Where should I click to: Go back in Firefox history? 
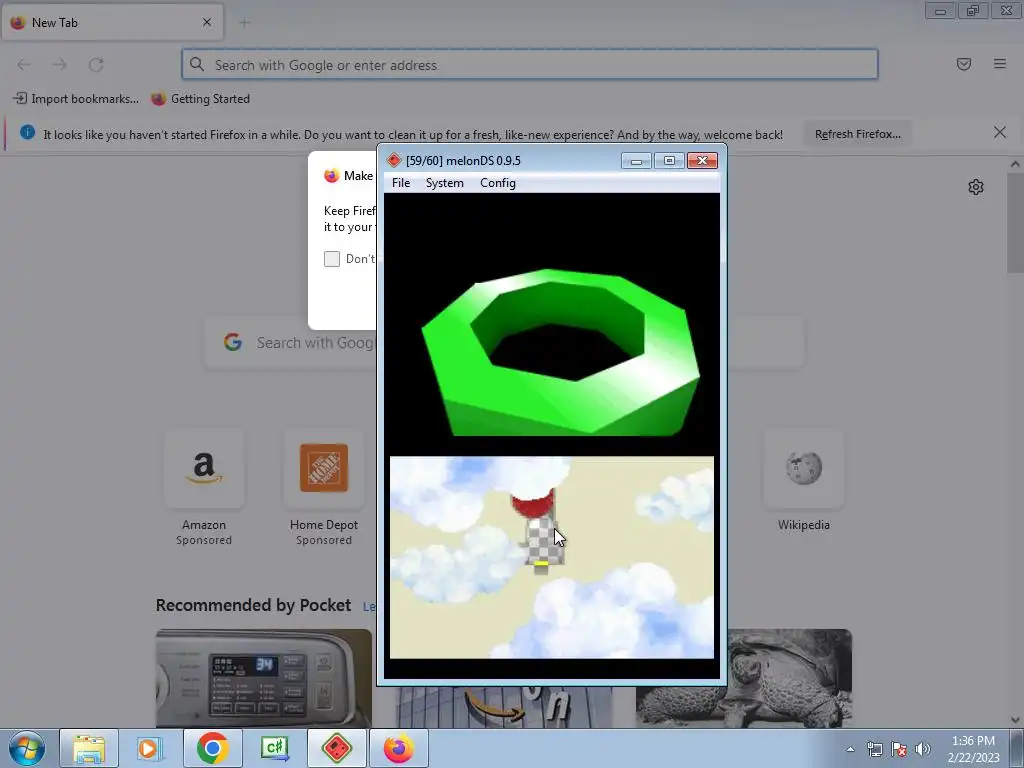click(24, 65)
